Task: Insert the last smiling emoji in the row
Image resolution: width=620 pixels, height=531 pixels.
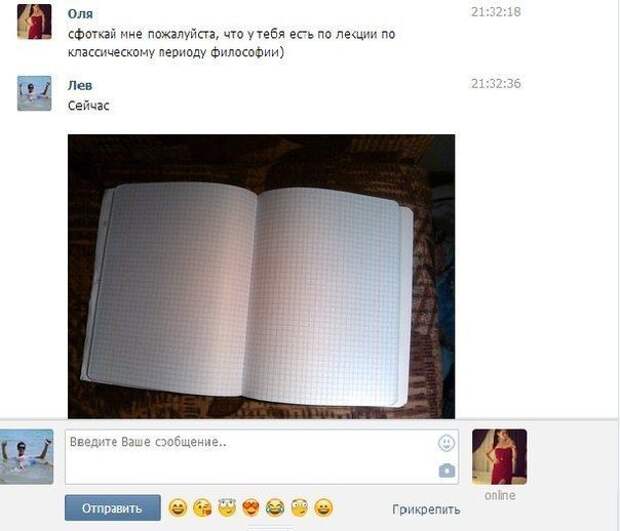Action: pos(323,508)
